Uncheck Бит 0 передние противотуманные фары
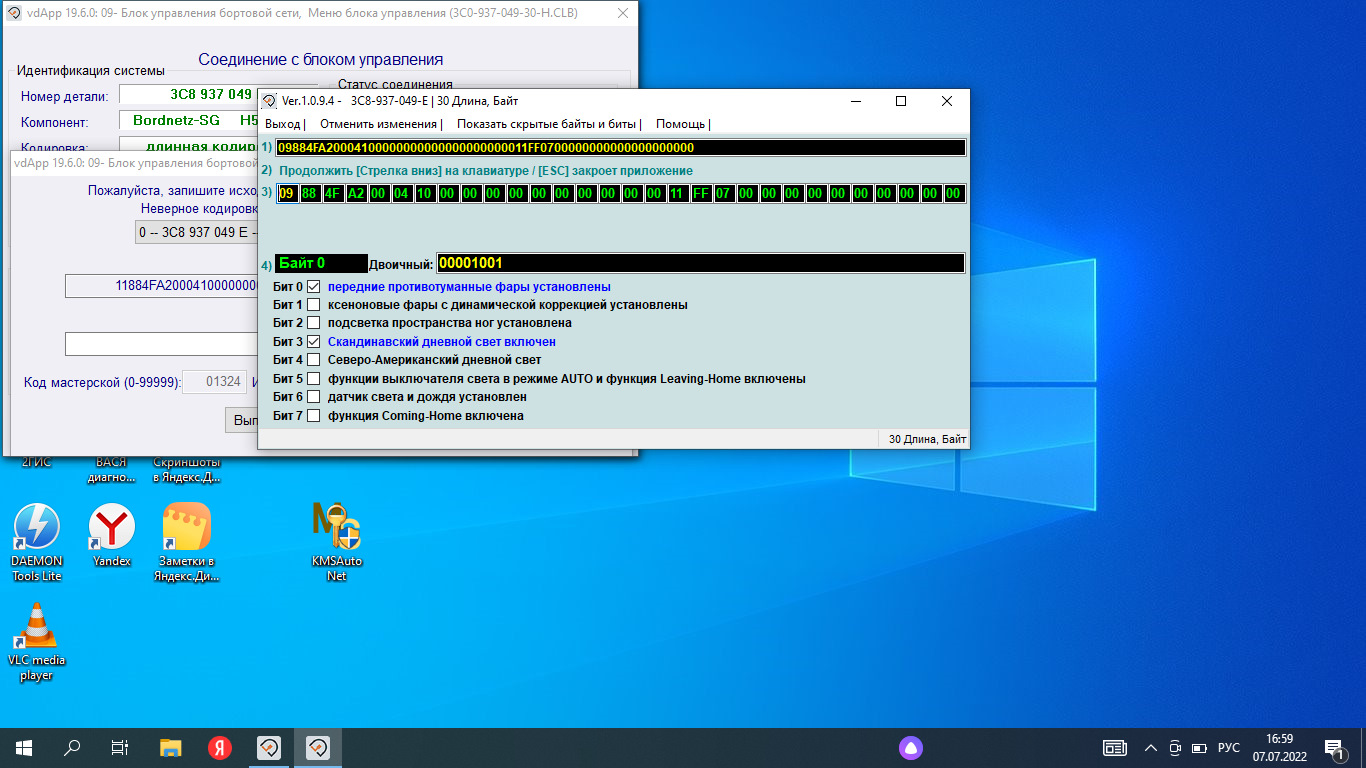The height and width of the screenshot is (768, 1366). [314, 287]
